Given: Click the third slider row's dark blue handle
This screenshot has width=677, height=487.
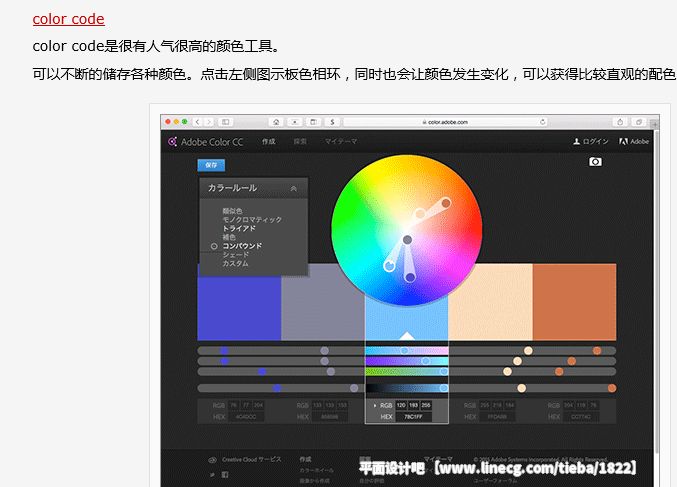Looking at the screenshot, I should [262, 371].
